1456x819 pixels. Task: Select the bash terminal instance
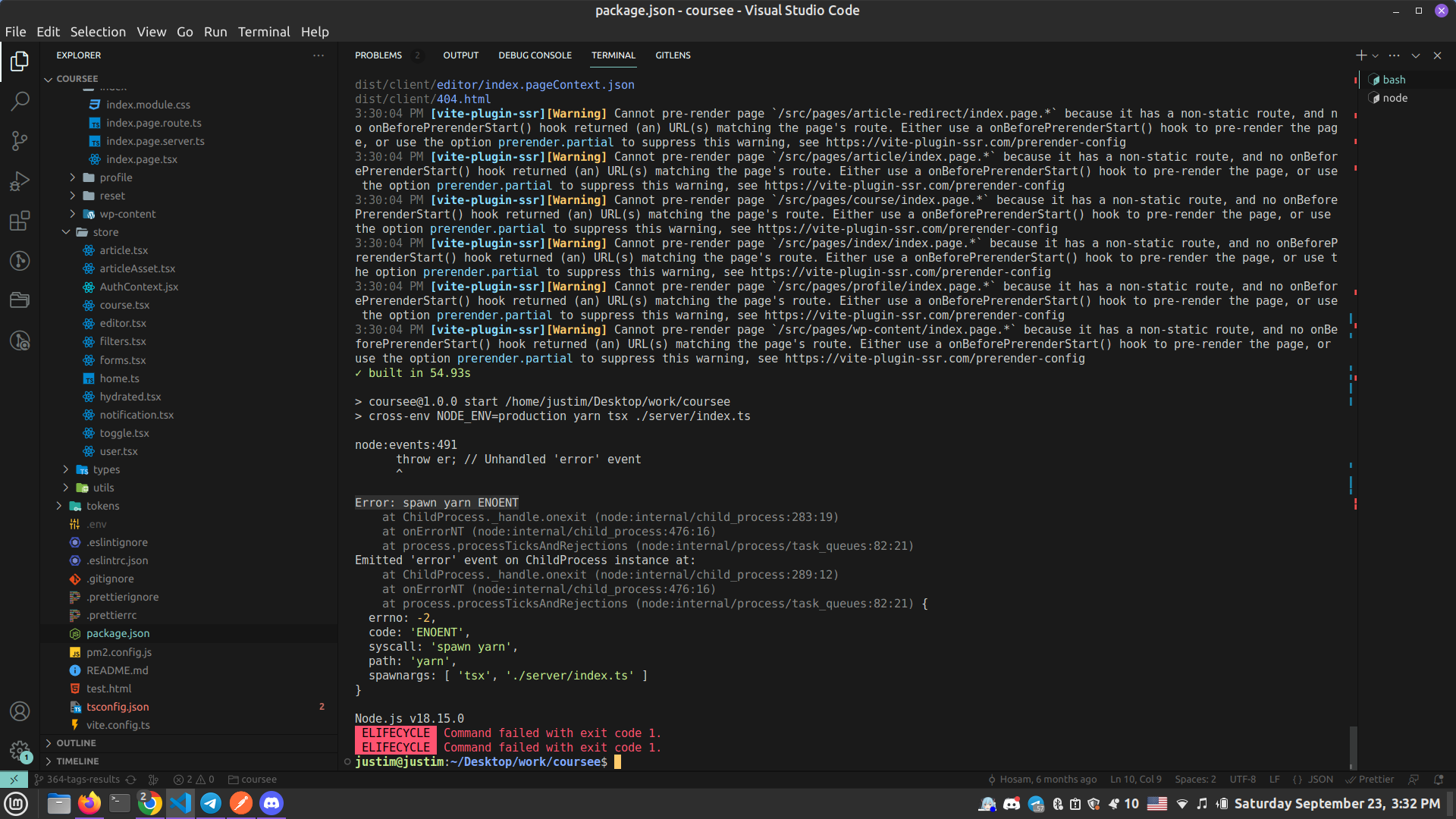(x=1407, y=80)
